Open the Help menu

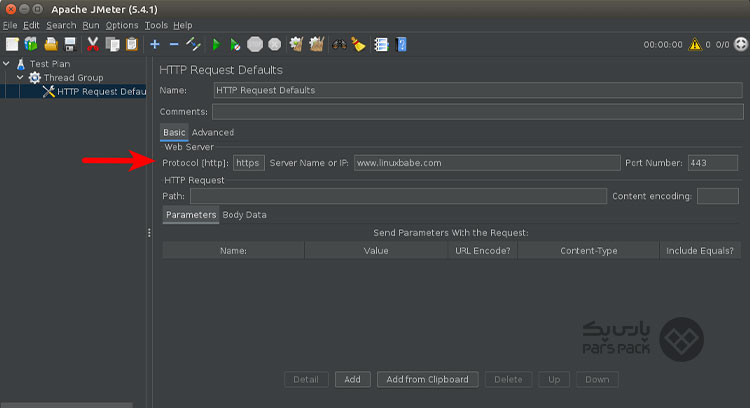(x=183, y=25)
